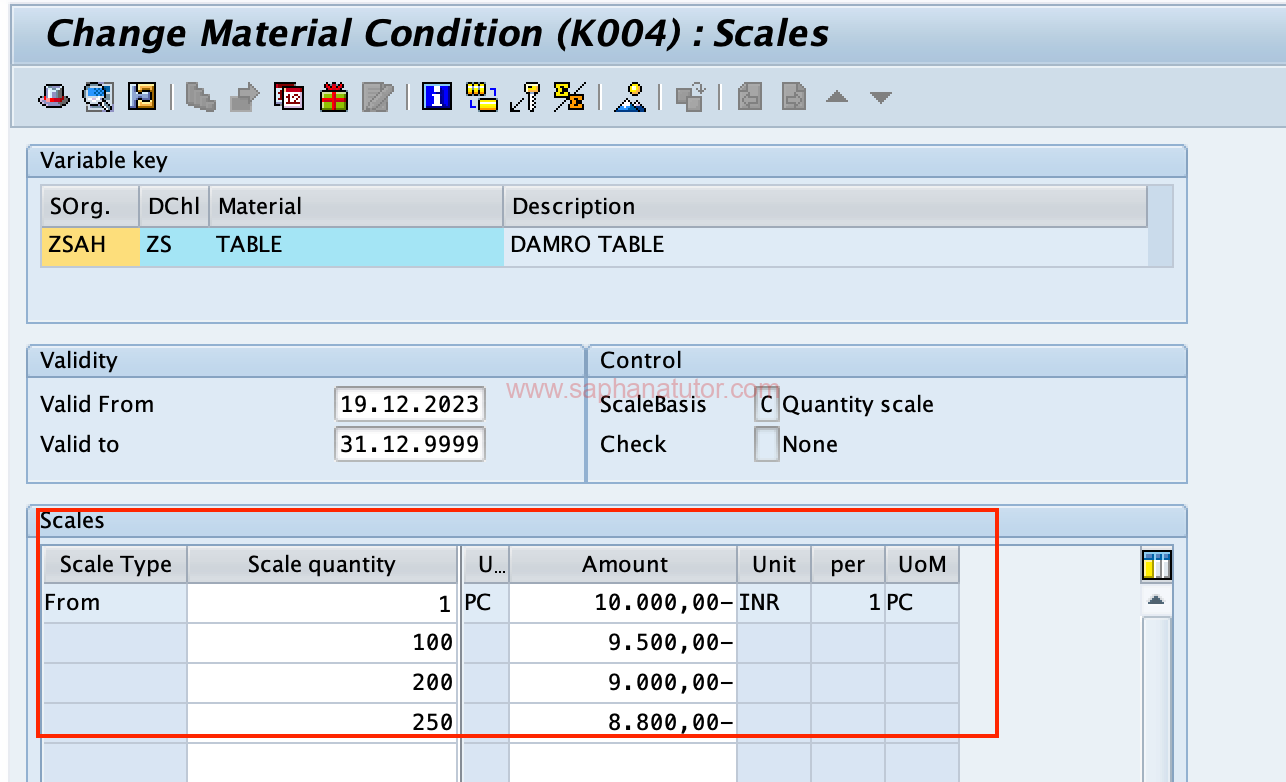
Task: Click the ScaleBasis field containing C
Action: [766, 405]
